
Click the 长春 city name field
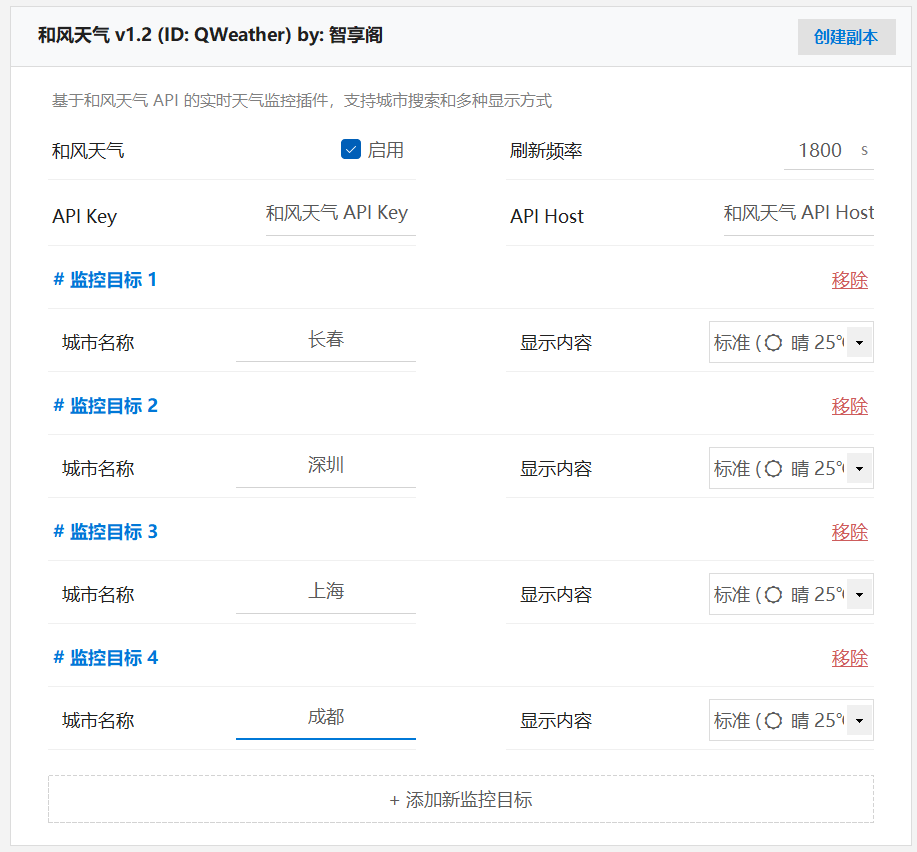[326, 340]
